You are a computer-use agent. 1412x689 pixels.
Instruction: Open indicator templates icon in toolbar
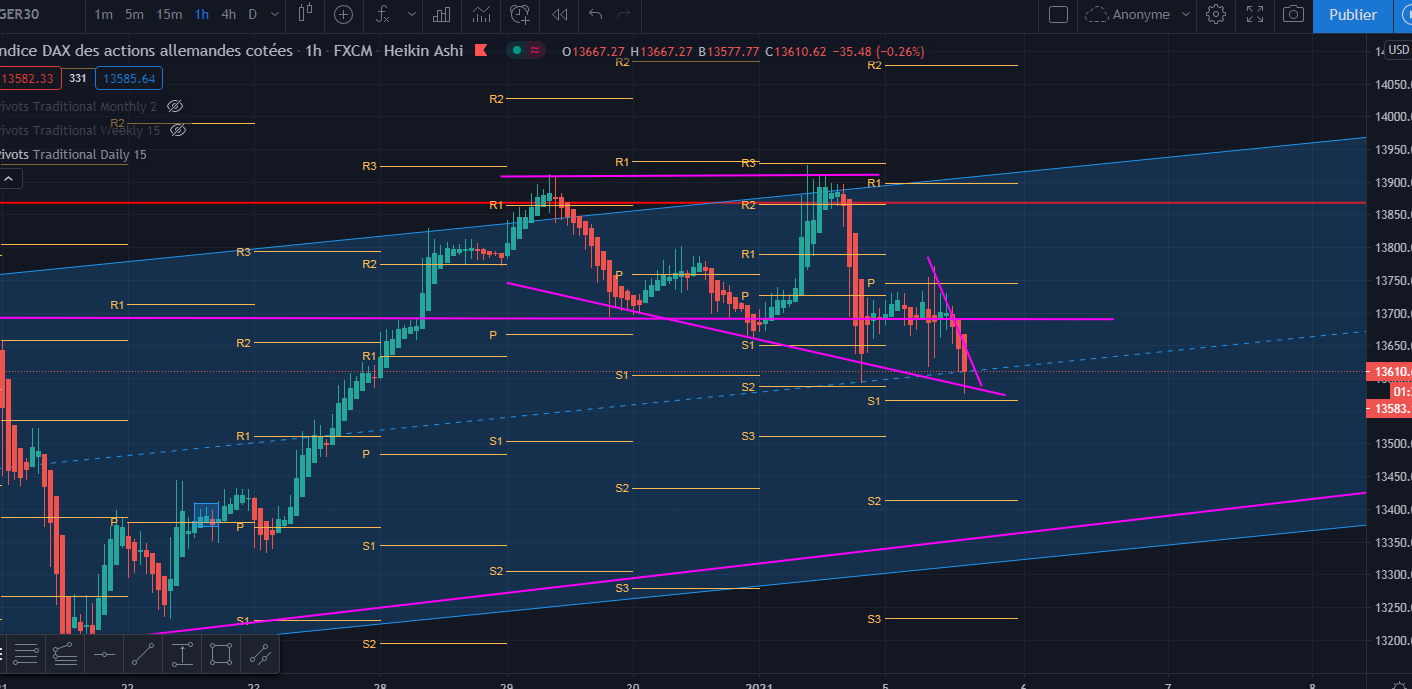coord(482,14)
